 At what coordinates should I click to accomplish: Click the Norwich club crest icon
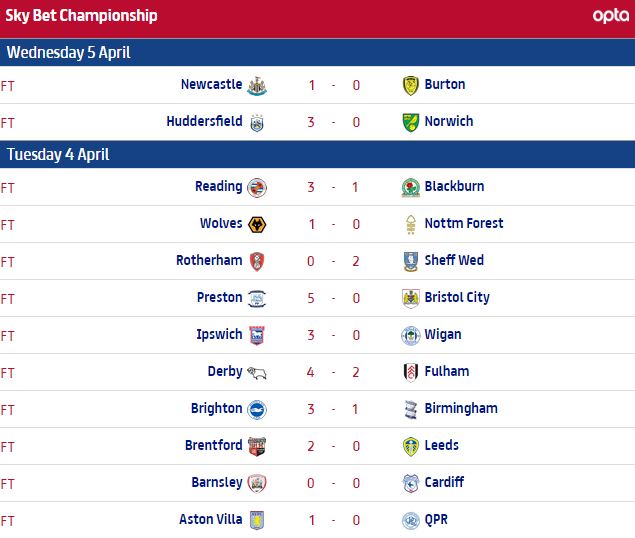click(x=409, y=122)
